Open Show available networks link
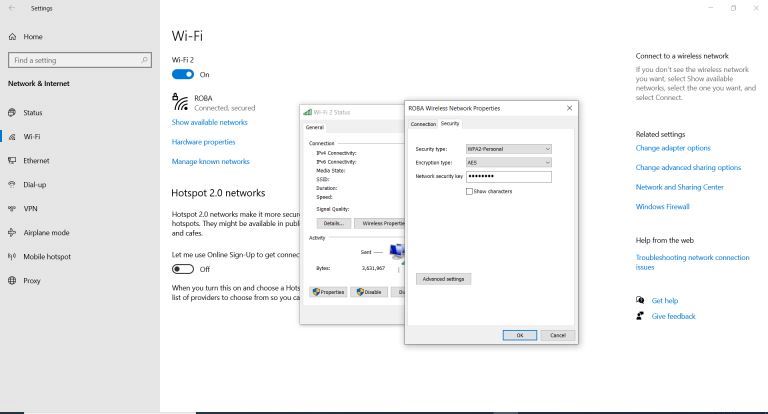This screenshot has height=414, width=768. point(210,122)
